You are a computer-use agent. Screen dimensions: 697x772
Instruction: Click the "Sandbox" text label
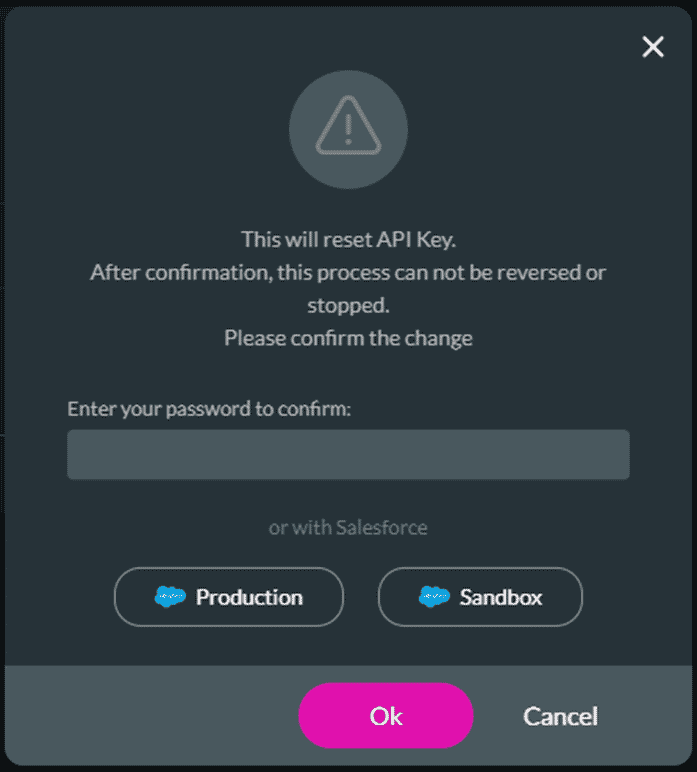tap(501, 597)
